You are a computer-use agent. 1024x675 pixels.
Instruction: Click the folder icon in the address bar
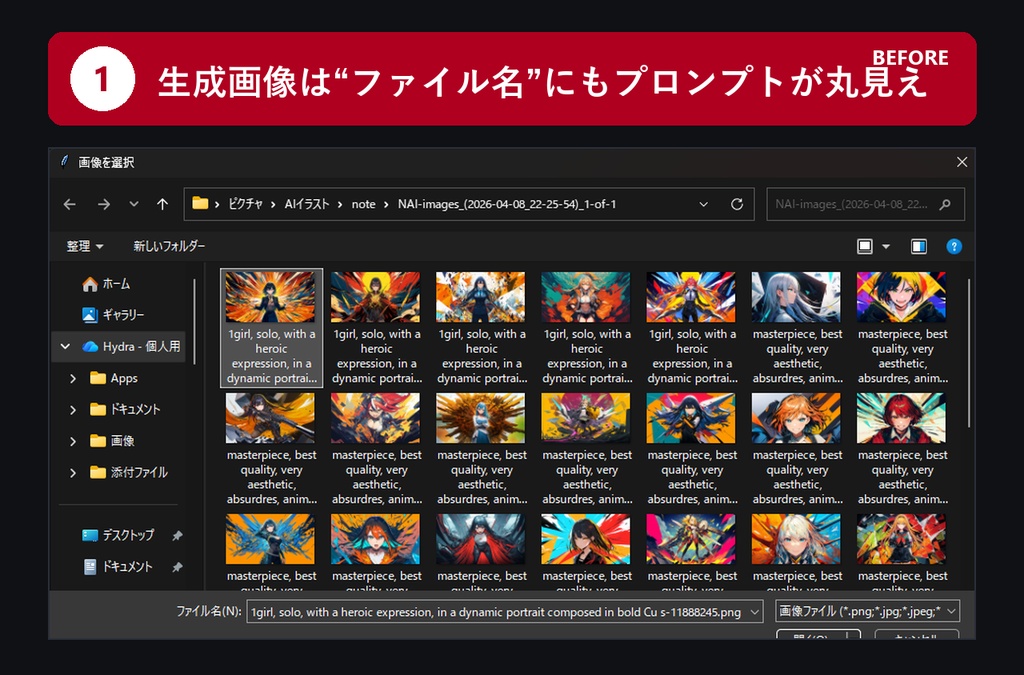click(200, 204)
